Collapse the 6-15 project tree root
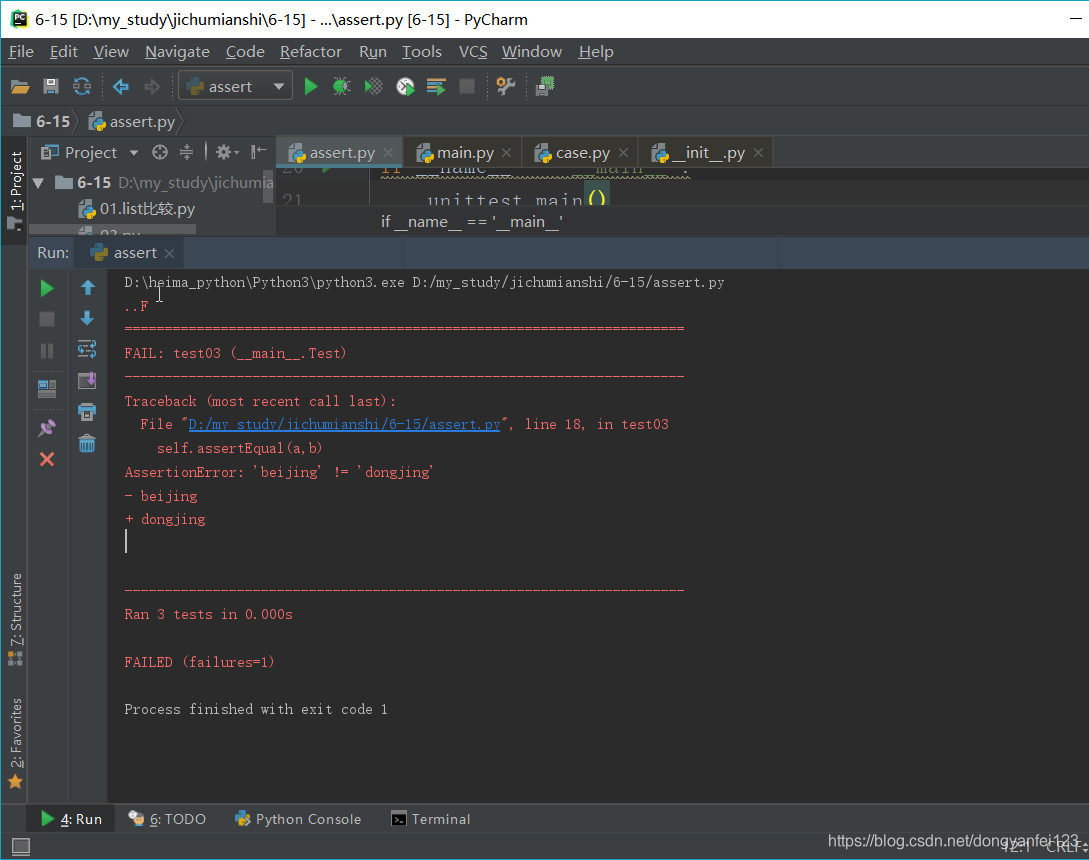 (x=38, y=183)
